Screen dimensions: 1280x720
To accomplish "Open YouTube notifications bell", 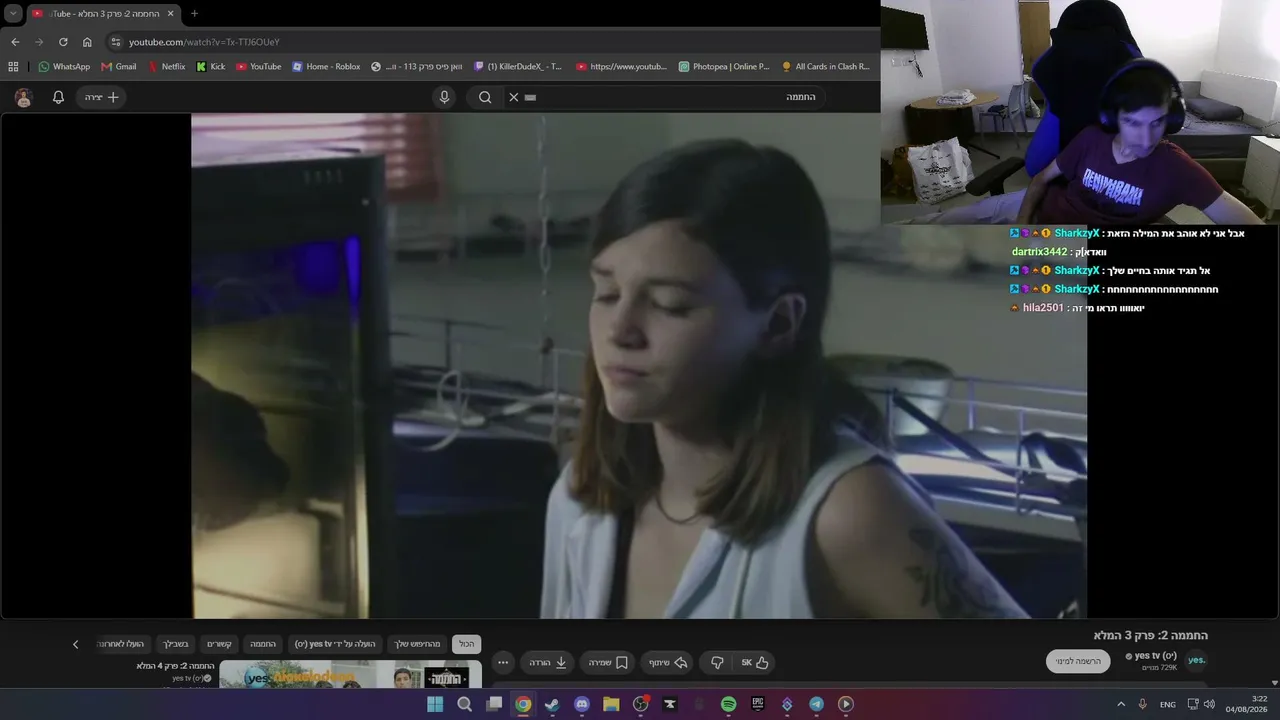I will [58, 97].
